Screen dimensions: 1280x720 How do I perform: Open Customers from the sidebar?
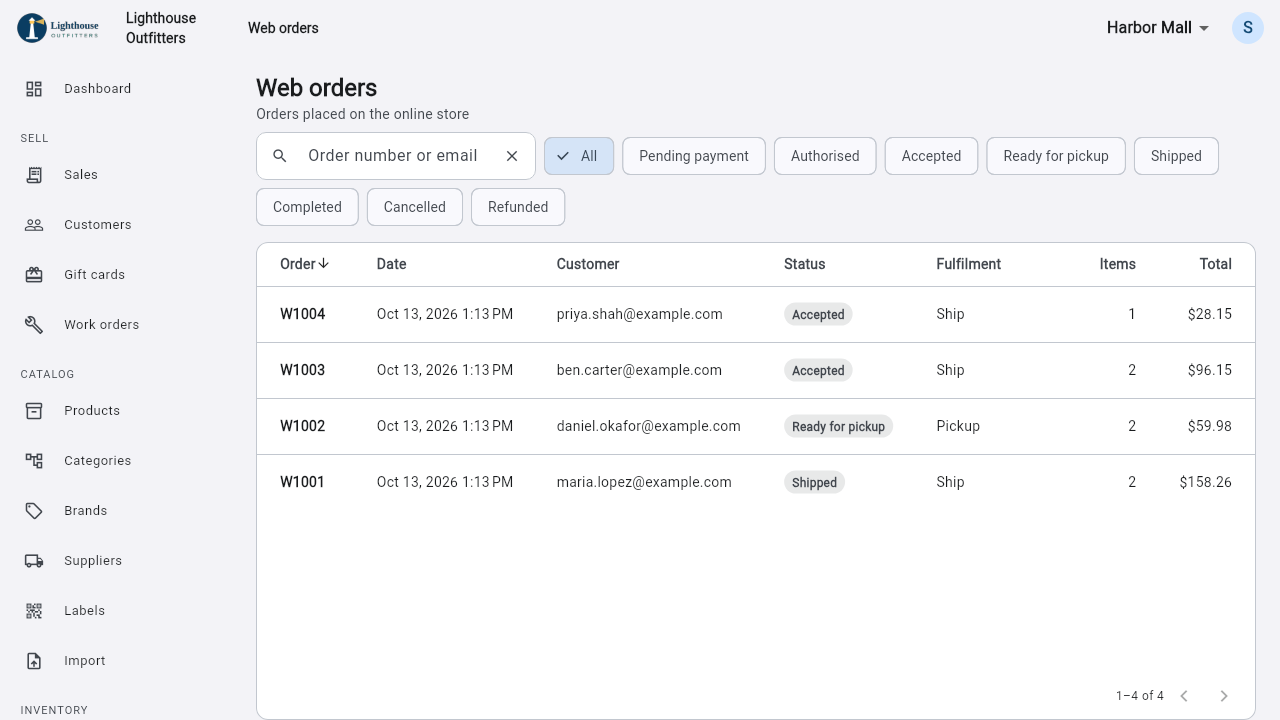pyautogui.click(x=120, y=225)
